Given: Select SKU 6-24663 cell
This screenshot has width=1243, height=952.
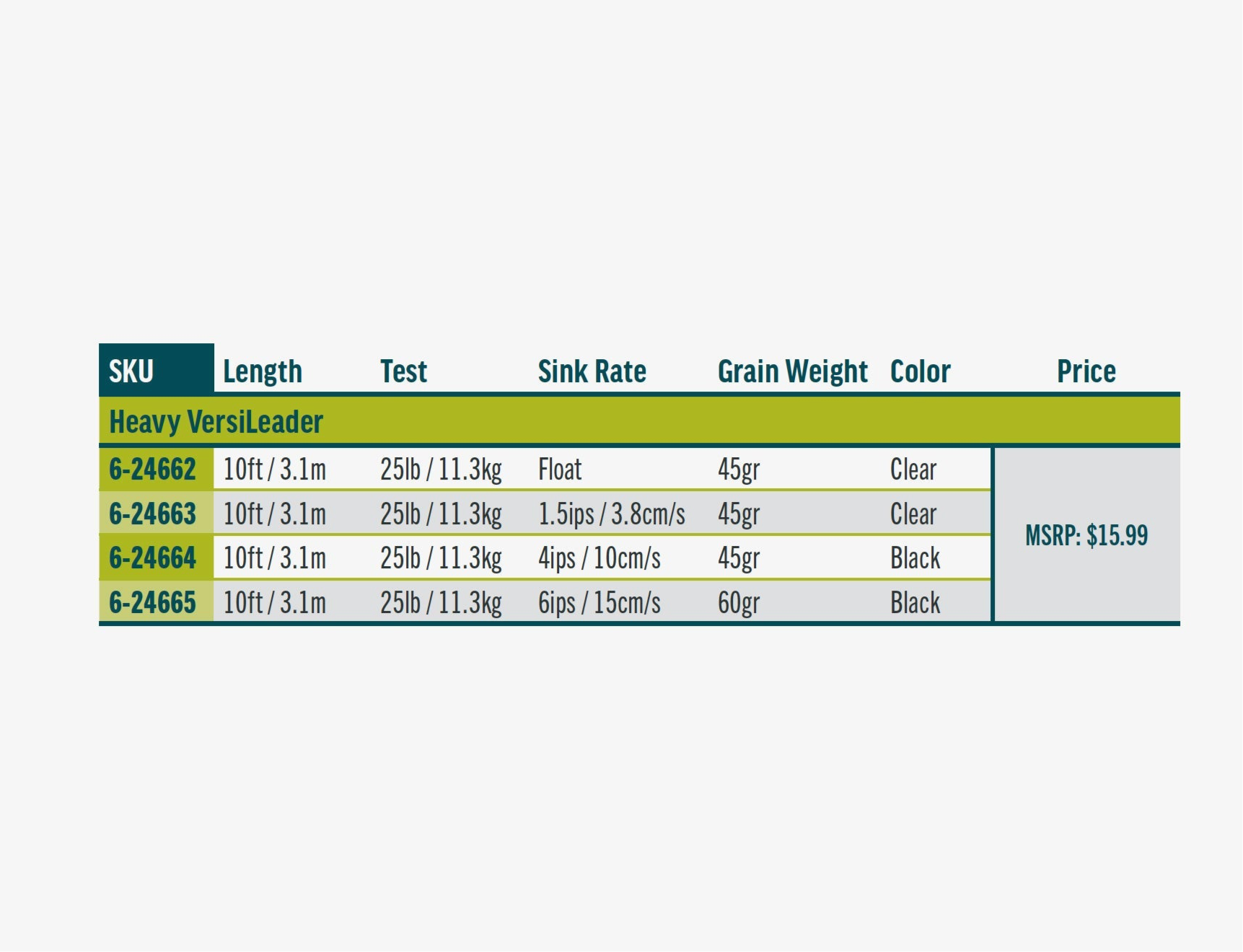Looking at the screenshot, I should point(153,514).
